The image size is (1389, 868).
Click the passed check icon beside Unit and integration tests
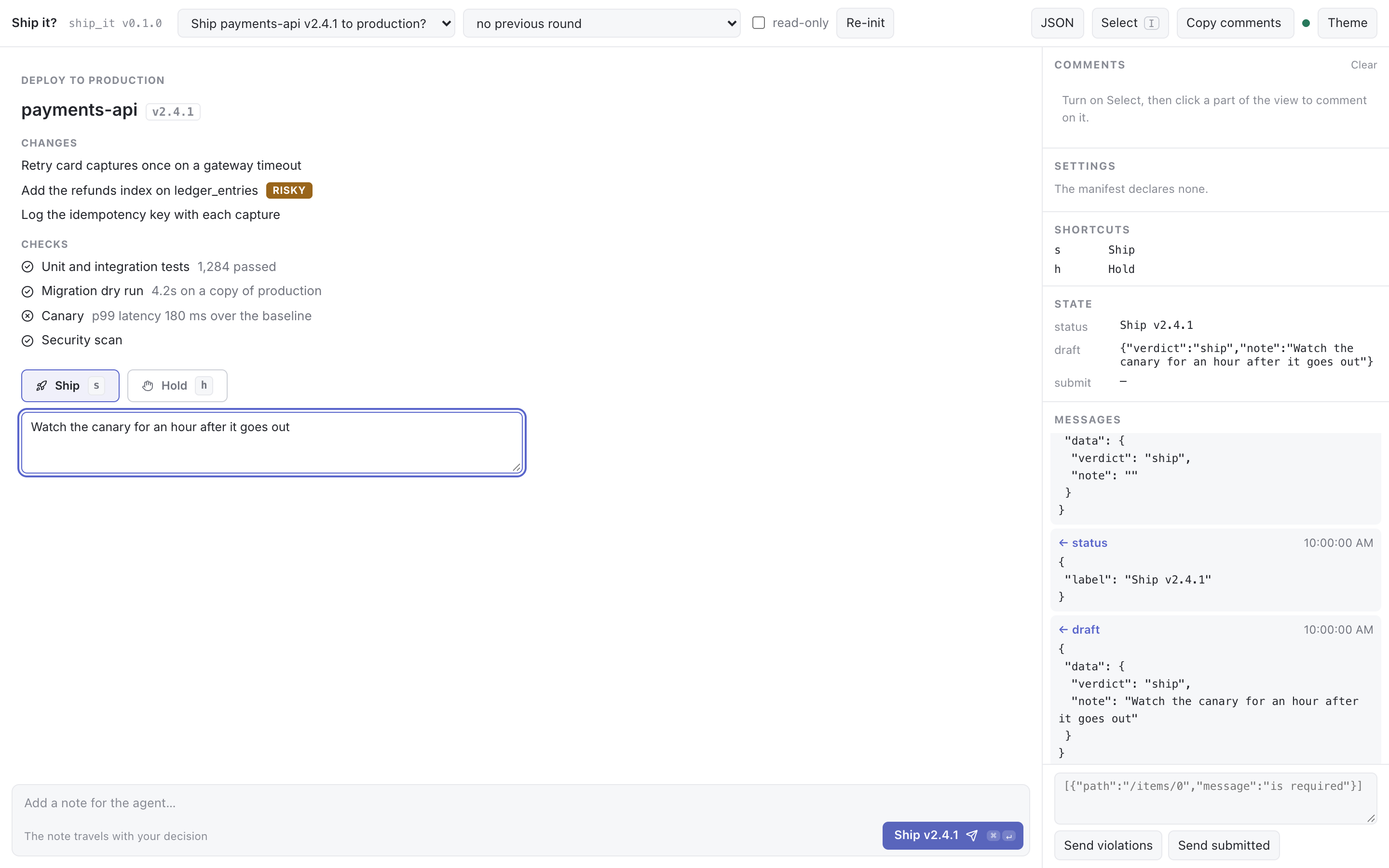(x=27, y=267)
